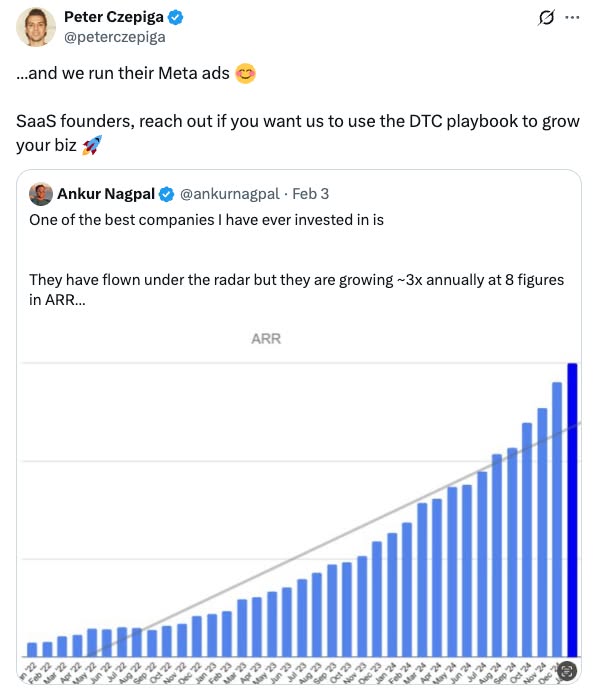Click the dark icon at chart's bottom-right corner

pyautogui.click(x=567, y=670)
